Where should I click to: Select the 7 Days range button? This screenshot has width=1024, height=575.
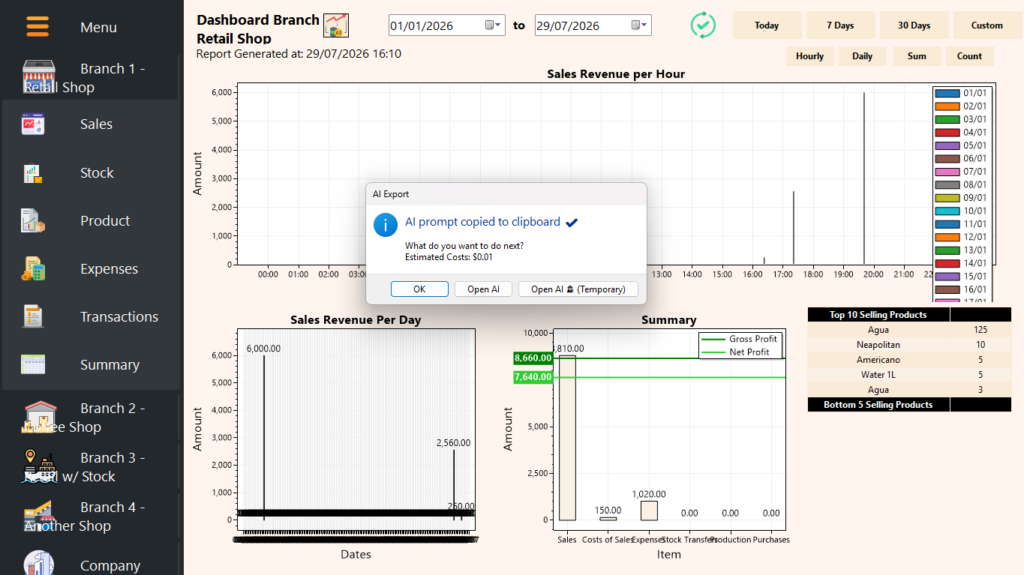pos(840,25)
